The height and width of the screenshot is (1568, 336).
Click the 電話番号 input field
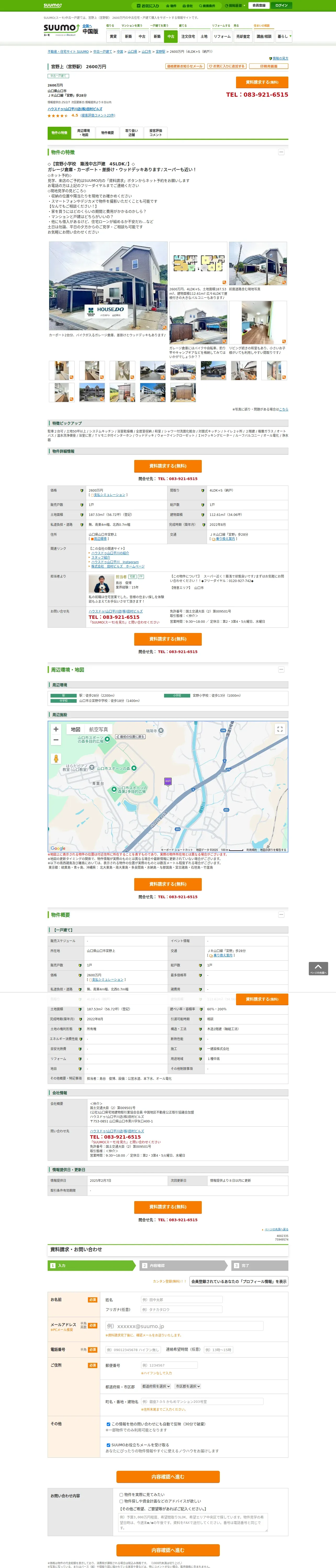tap(133, 1350)
